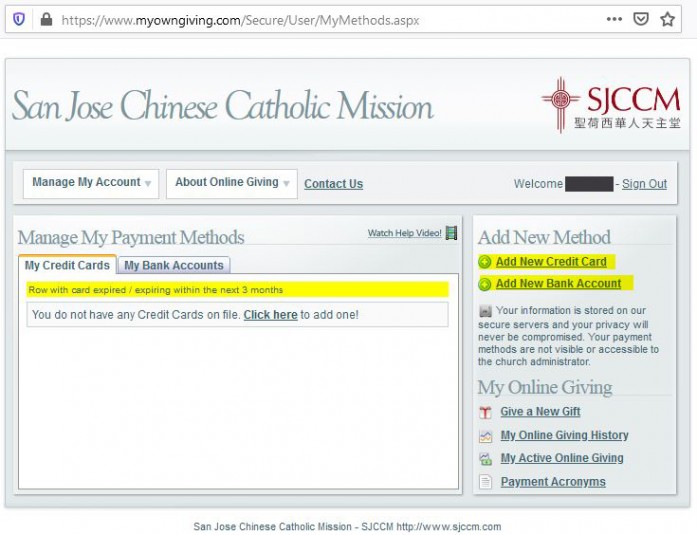This screenshot has height=535, width=697.
Task: Click the film icon beside Watch Help Video
Action: [x=452, y=233]
